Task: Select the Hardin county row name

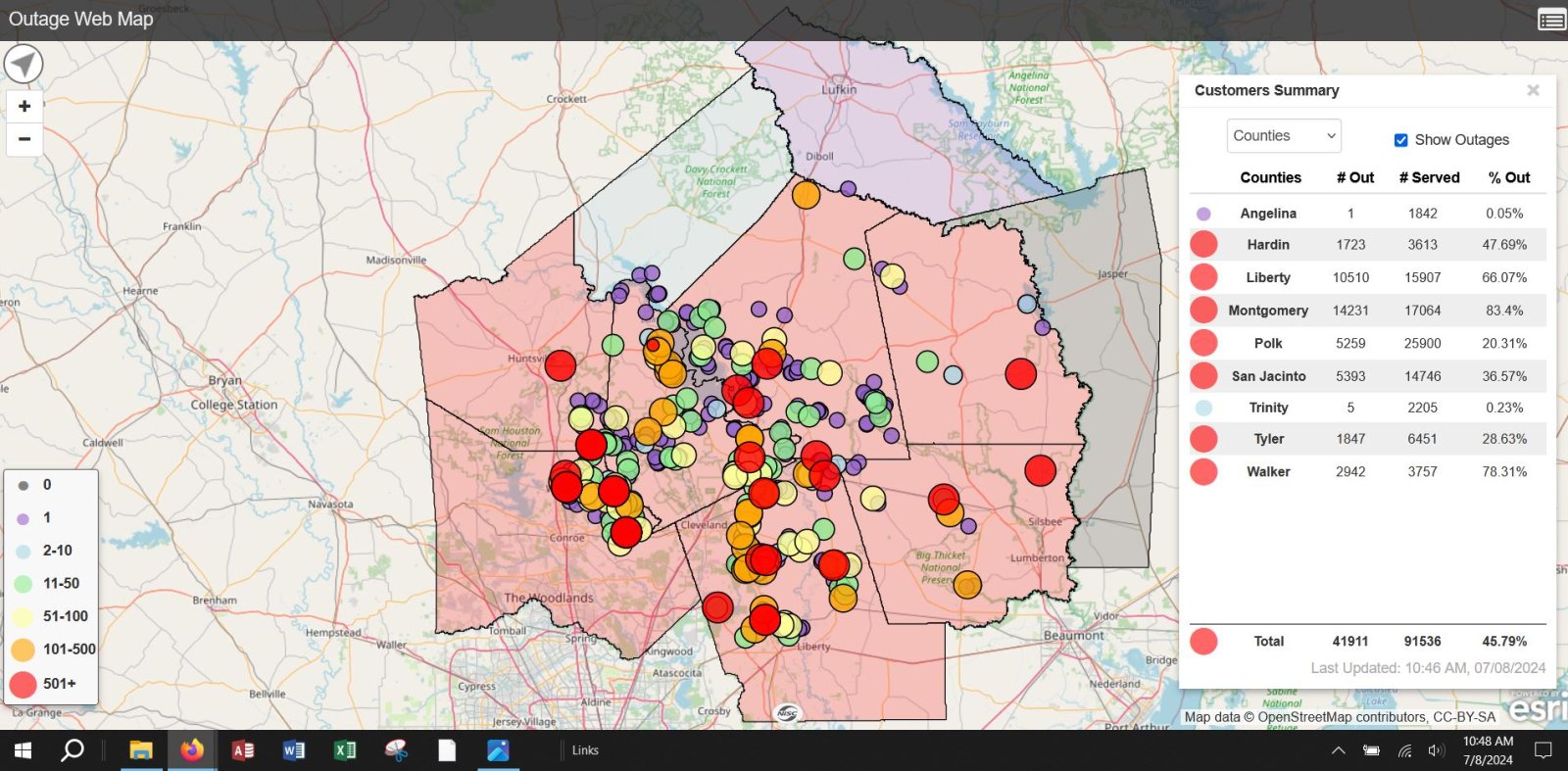Action: click(1268, 245)
